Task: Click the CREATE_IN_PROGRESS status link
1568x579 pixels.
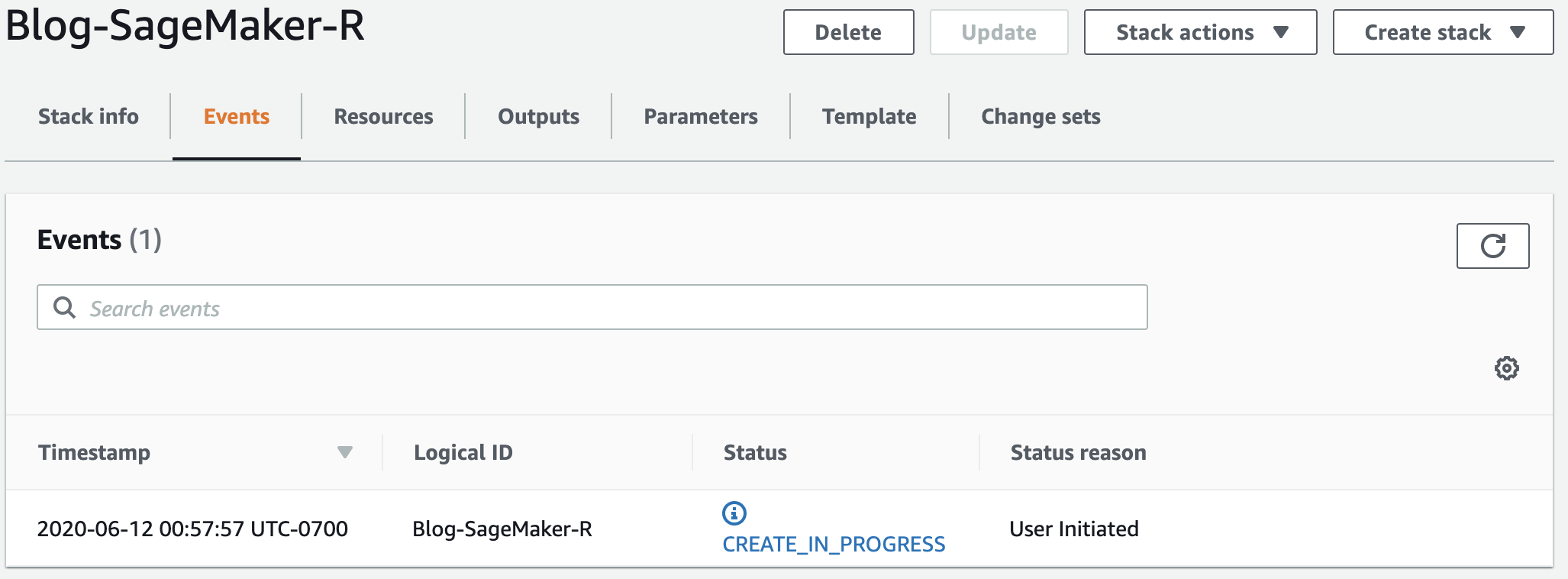Action: (x=834, y=544)
